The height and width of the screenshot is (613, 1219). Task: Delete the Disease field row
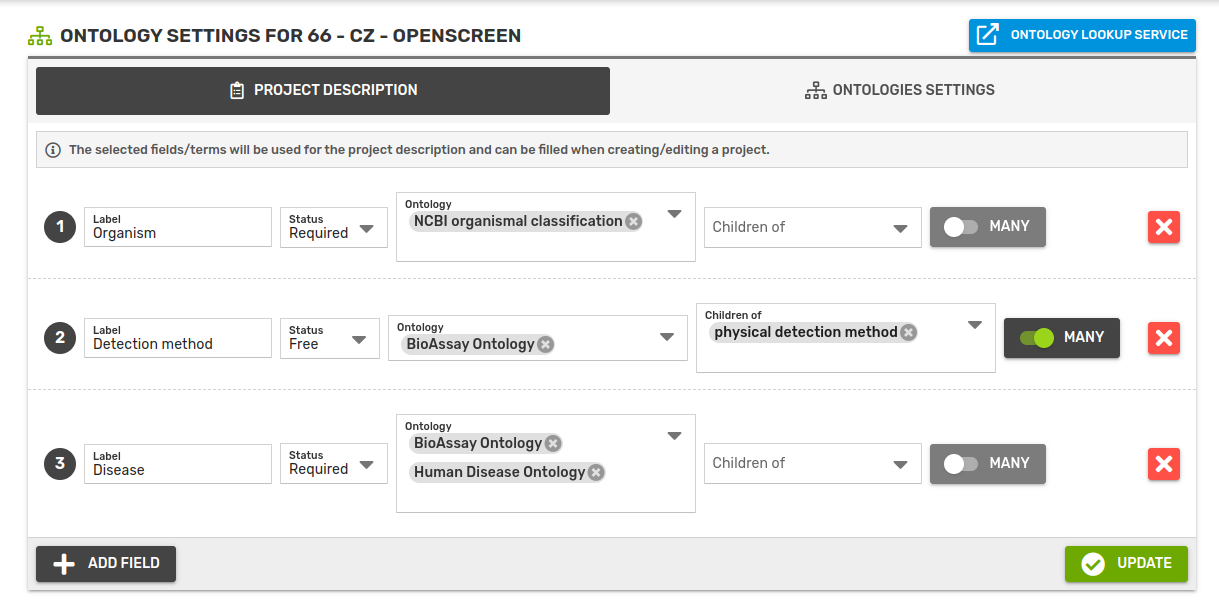pyautogui.click(x=1163, y=464)
